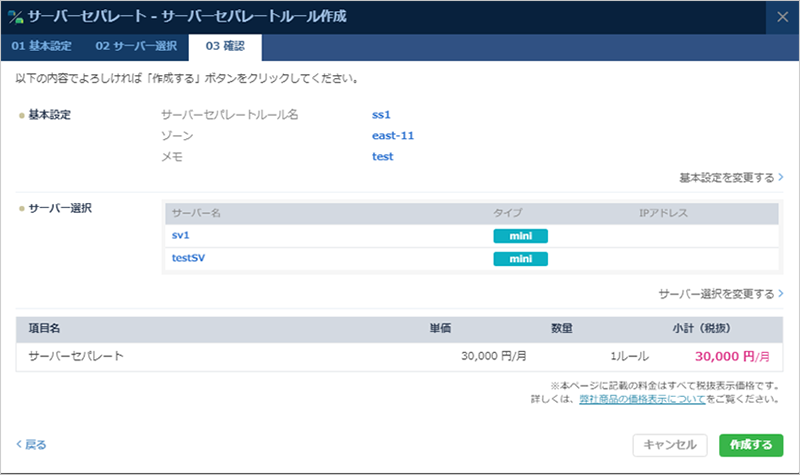Click the east-11 zone value
Image resolution: width=800 pixels, height=475 pixels.
click(392, 135)
